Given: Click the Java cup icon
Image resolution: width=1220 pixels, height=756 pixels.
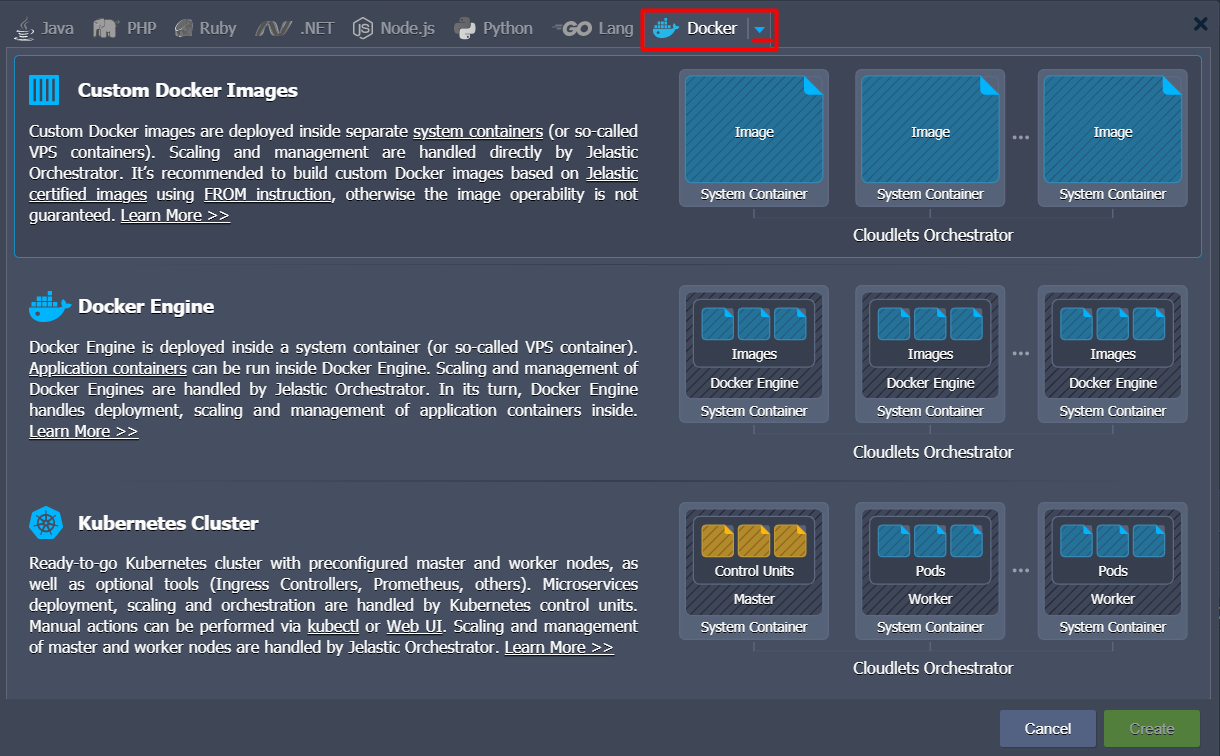Looking at the screenshot, I should pos(24,28).
